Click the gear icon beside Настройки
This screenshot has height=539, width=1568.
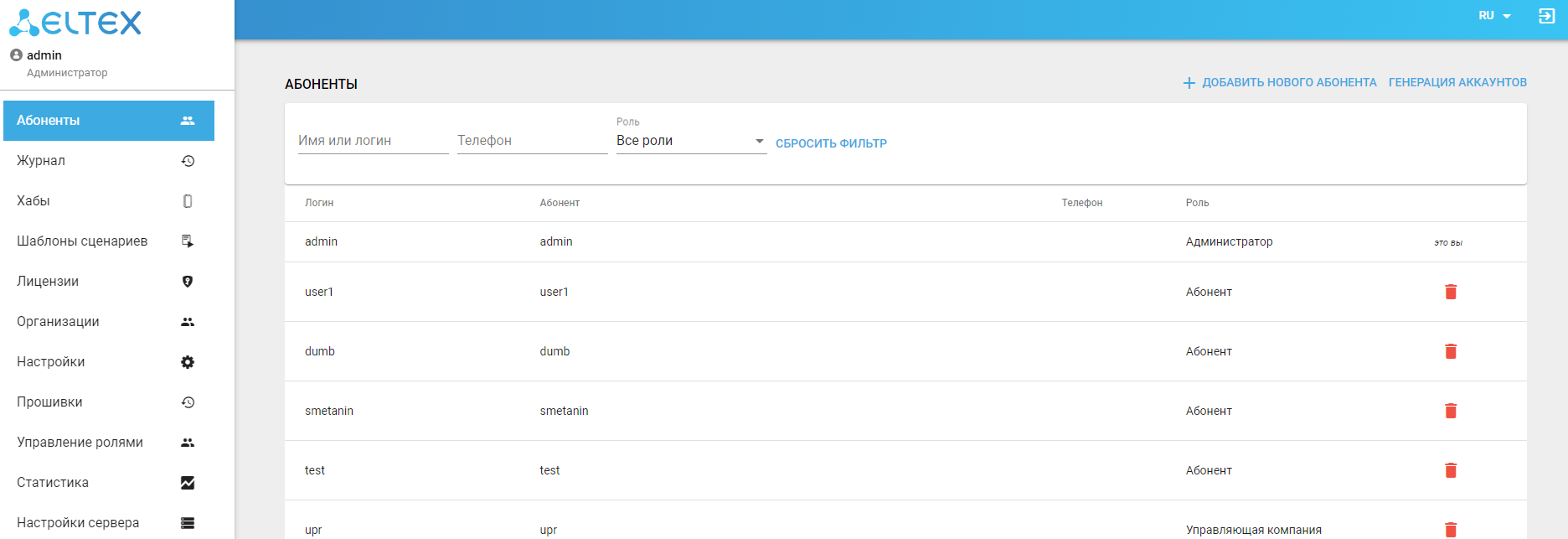[188, 362]
